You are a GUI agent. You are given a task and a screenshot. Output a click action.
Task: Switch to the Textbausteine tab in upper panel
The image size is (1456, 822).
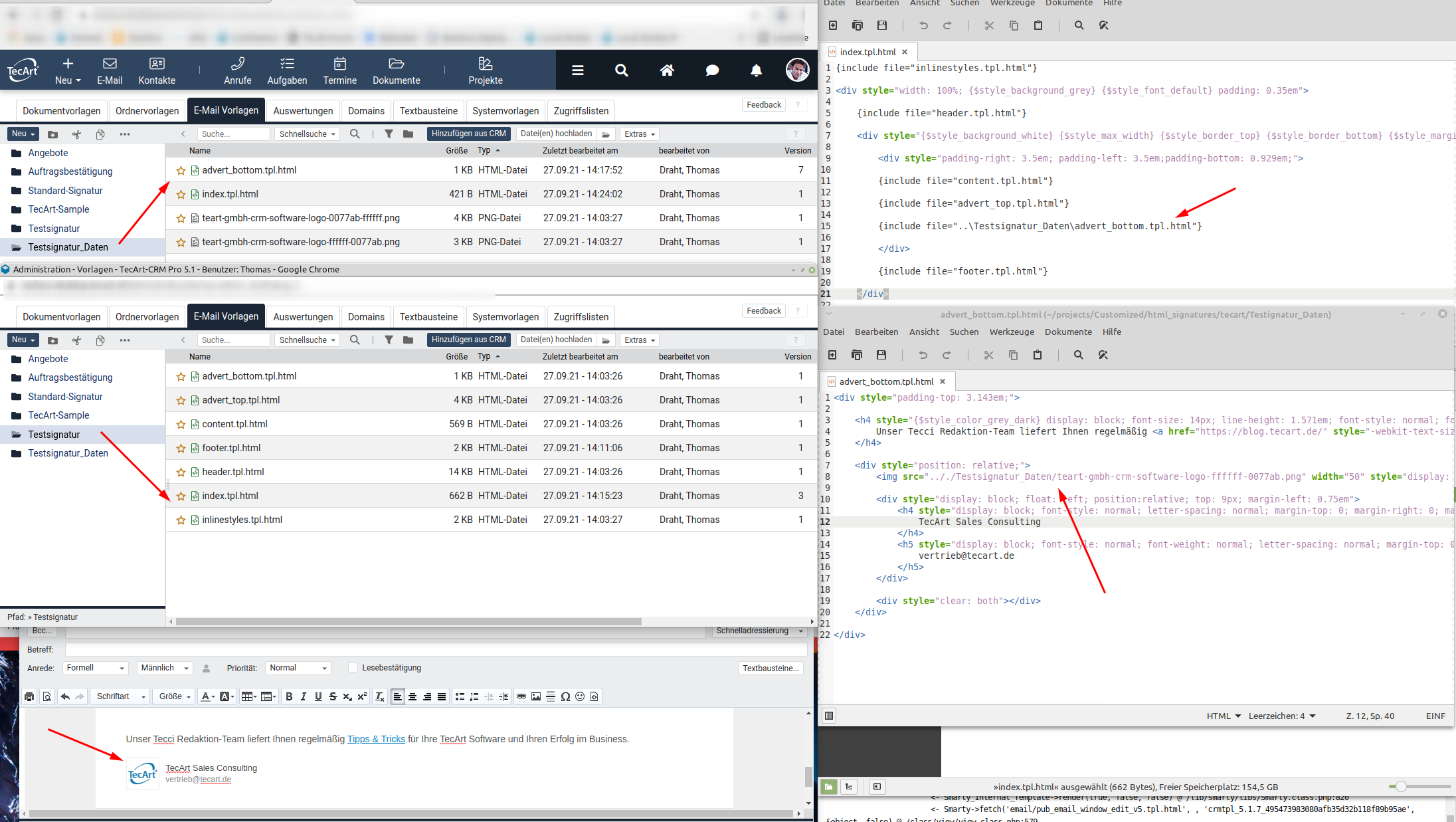coord(428,111)
